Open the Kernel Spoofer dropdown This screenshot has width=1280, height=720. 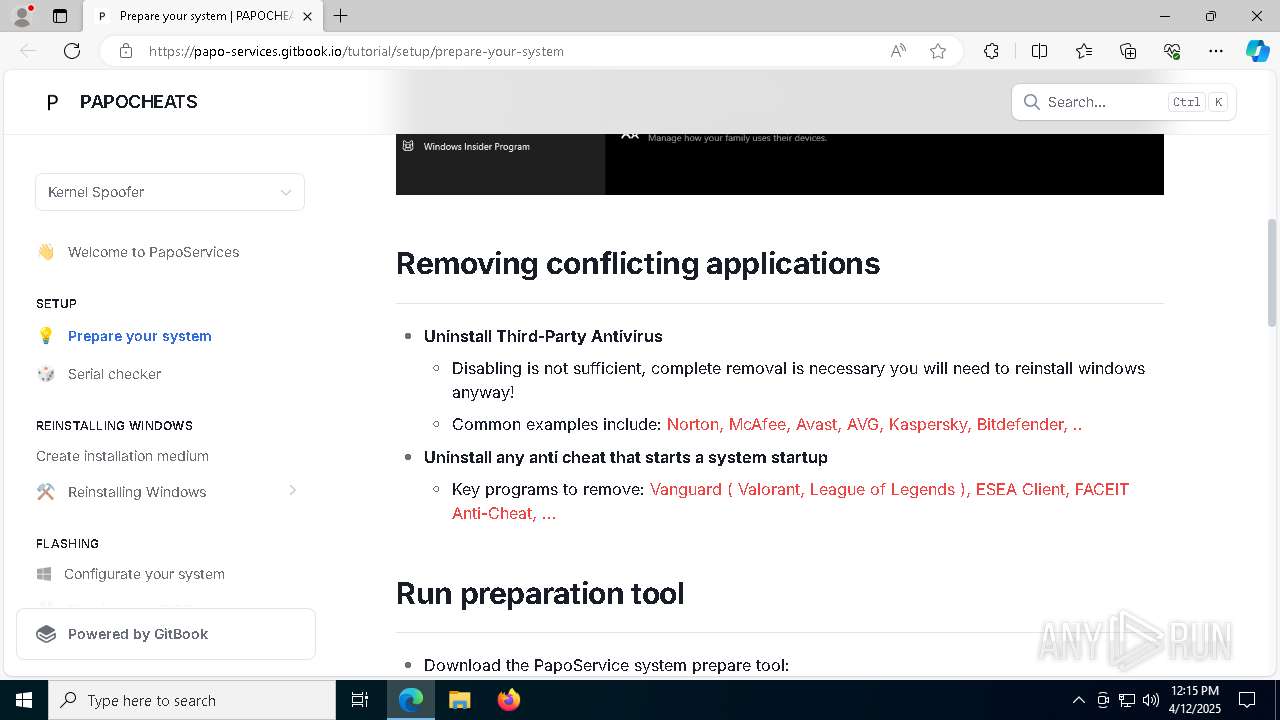coord(170,192)
